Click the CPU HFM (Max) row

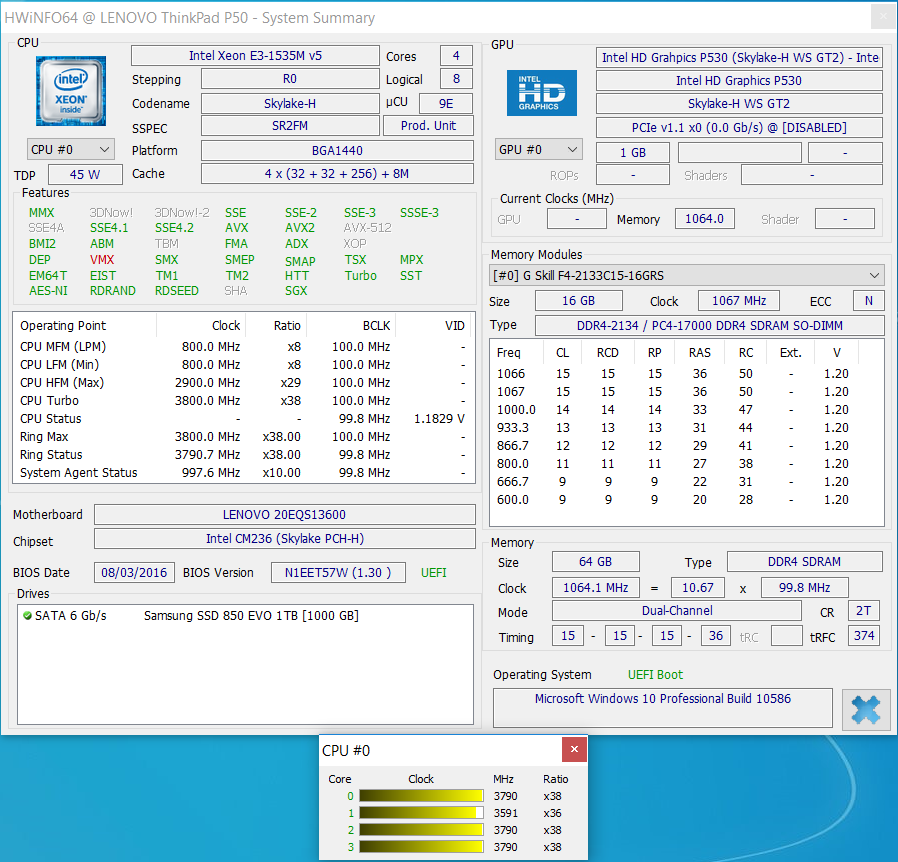243,383
